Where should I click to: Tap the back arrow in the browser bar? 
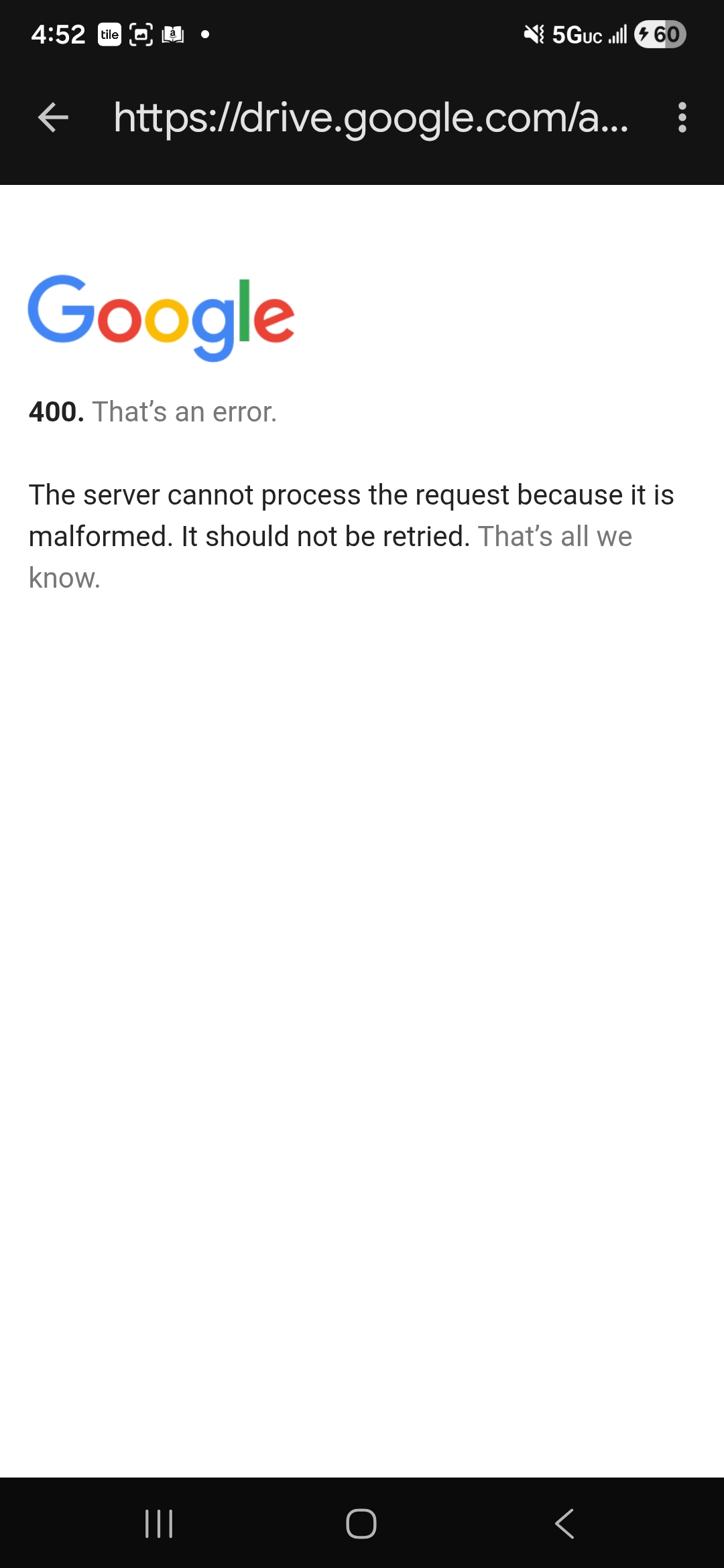tap(53, 117)
